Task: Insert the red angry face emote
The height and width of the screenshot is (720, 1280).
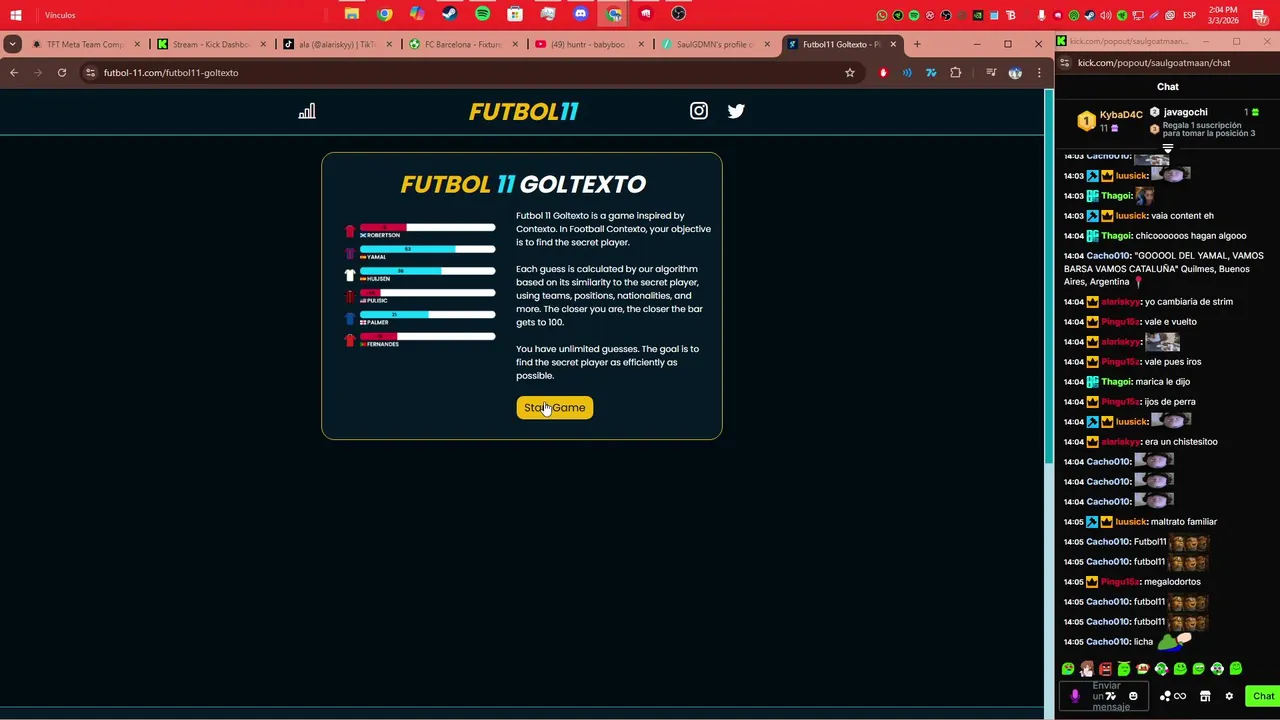Action: 1105,669
